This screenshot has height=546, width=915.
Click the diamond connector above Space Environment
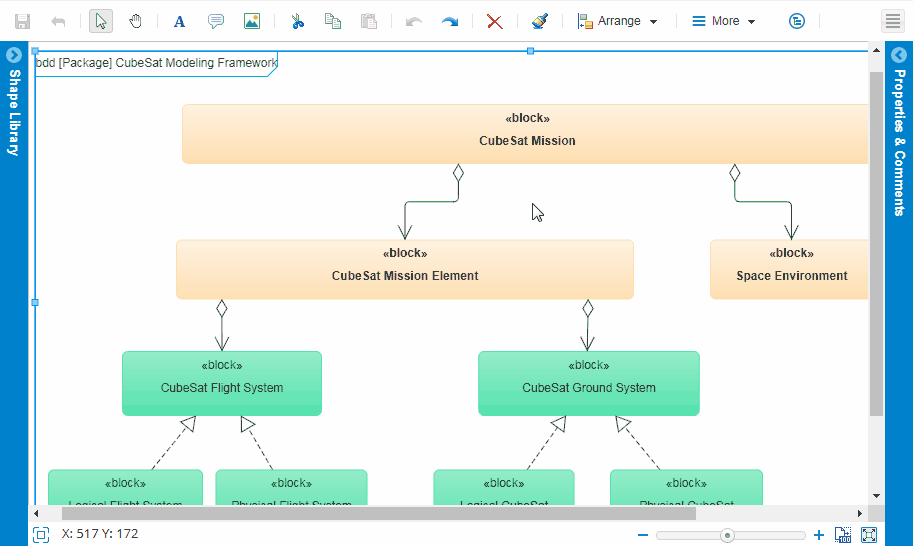pos(735,173)
